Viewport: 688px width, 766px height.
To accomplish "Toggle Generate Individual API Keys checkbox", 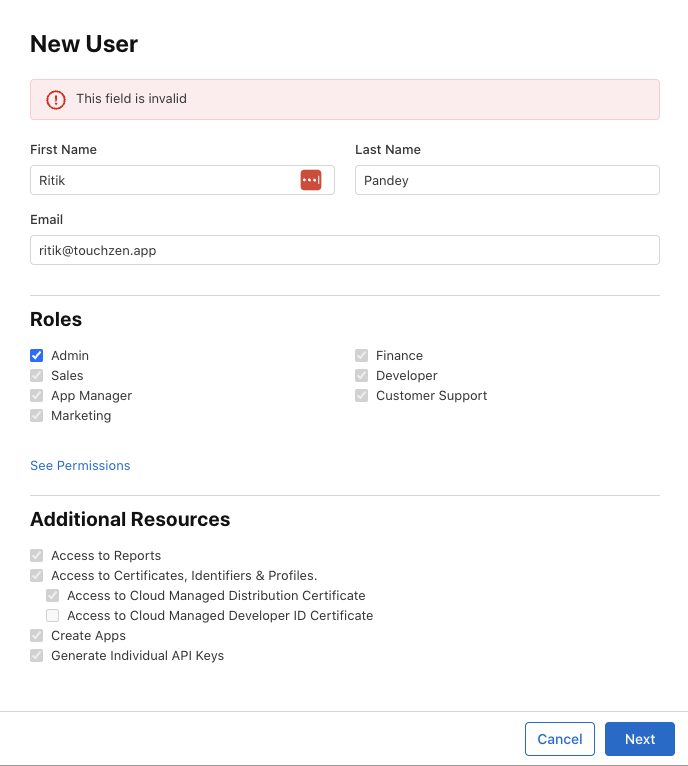I will click(37, 656).
